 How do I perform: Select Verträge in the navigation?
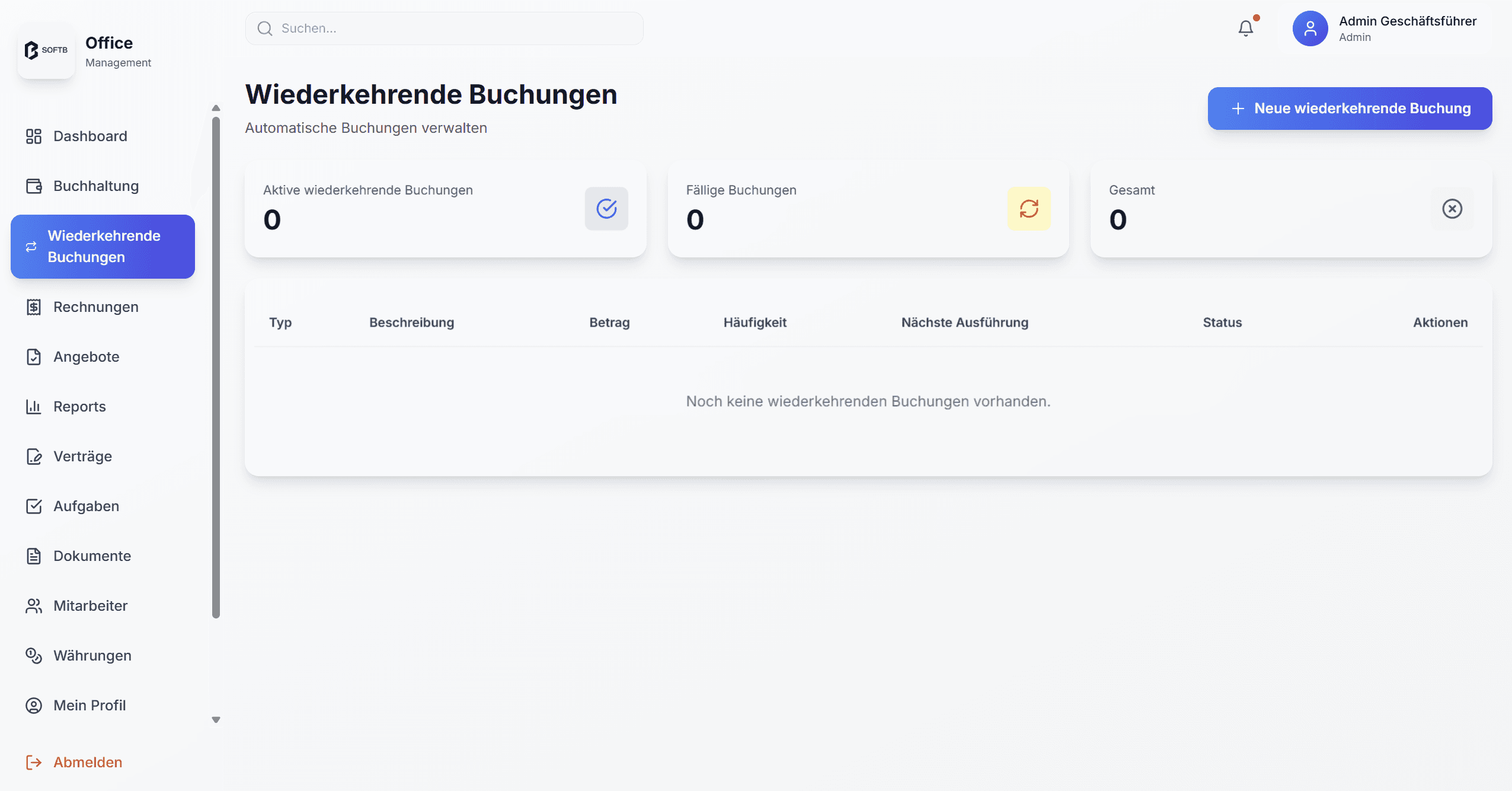[x=83, y=457]
